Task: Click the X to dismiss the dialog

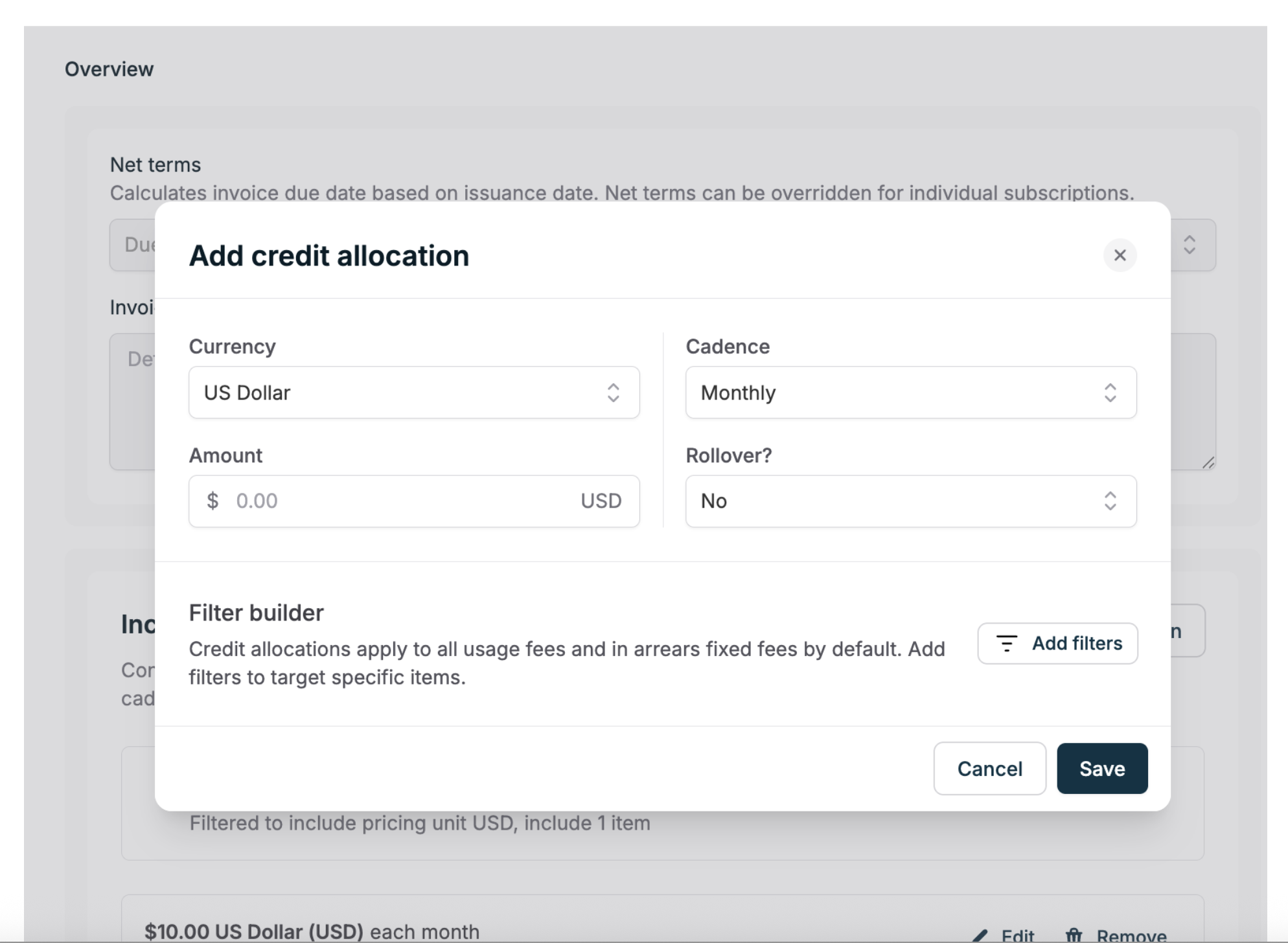Action: click(x=1120, y=255)
